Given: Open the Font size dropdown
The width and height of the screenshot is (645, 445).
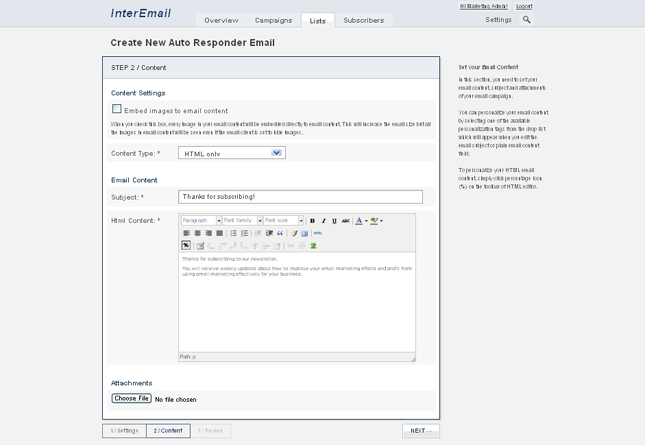Looking at the screenshot, I should (x=283, y=221).
